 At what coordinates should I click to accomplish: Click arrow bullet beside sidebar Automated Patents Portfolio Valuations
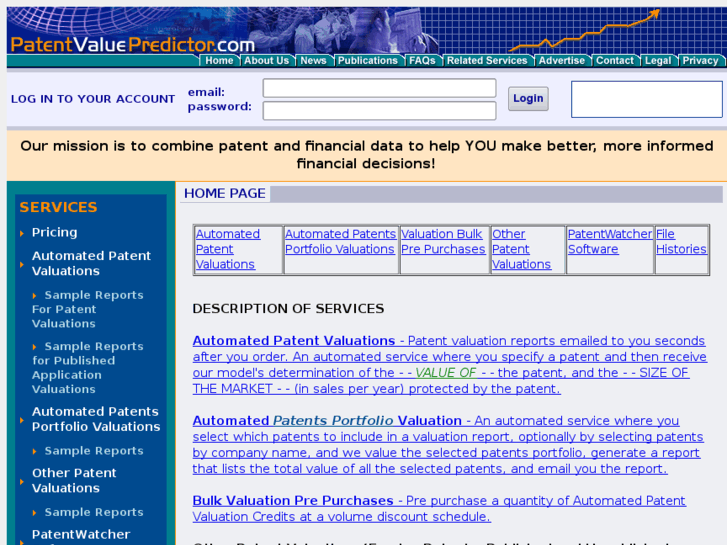pos(22,420)
